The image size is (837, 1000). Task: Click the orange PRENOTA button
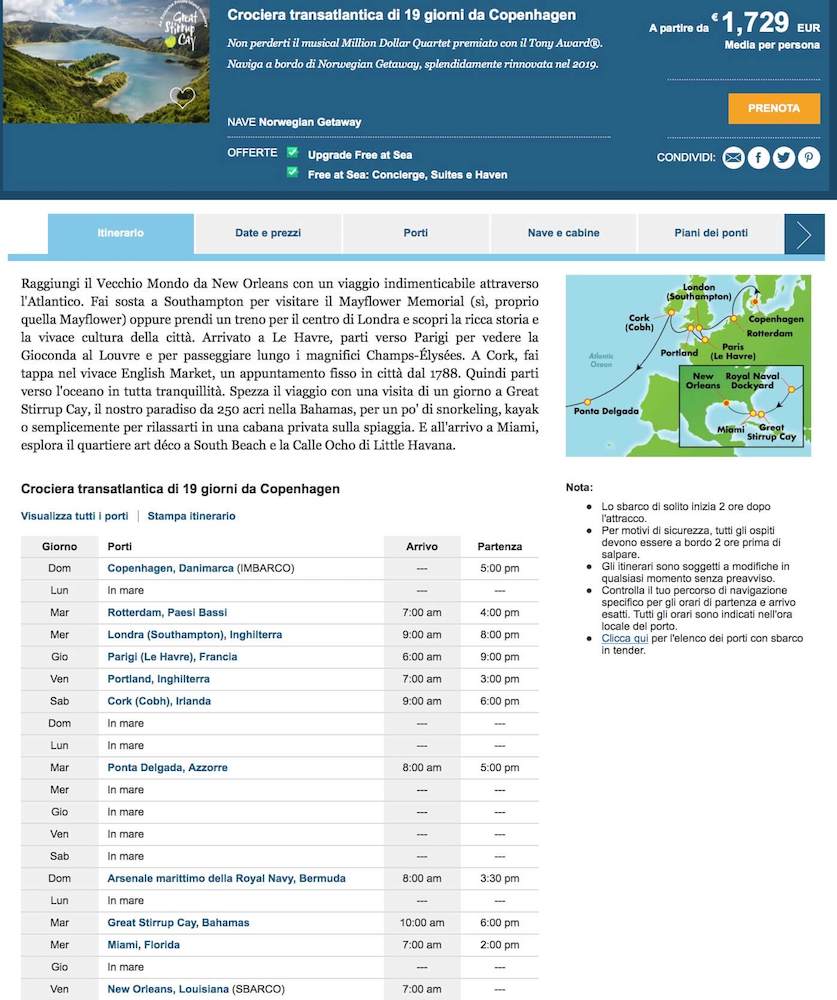(774, 108)
